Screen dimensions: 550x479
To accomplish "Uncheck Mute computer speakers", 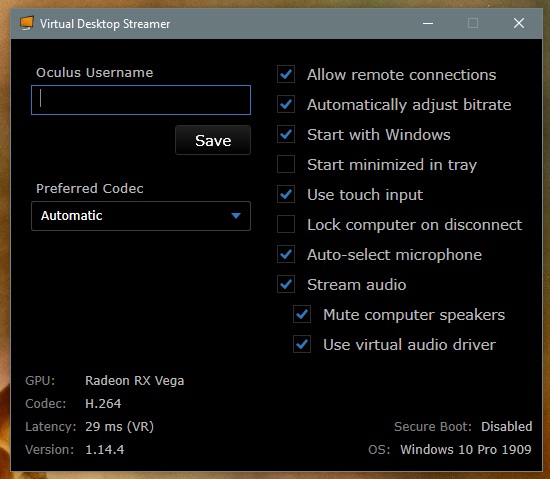I will (x=302, y=314).
